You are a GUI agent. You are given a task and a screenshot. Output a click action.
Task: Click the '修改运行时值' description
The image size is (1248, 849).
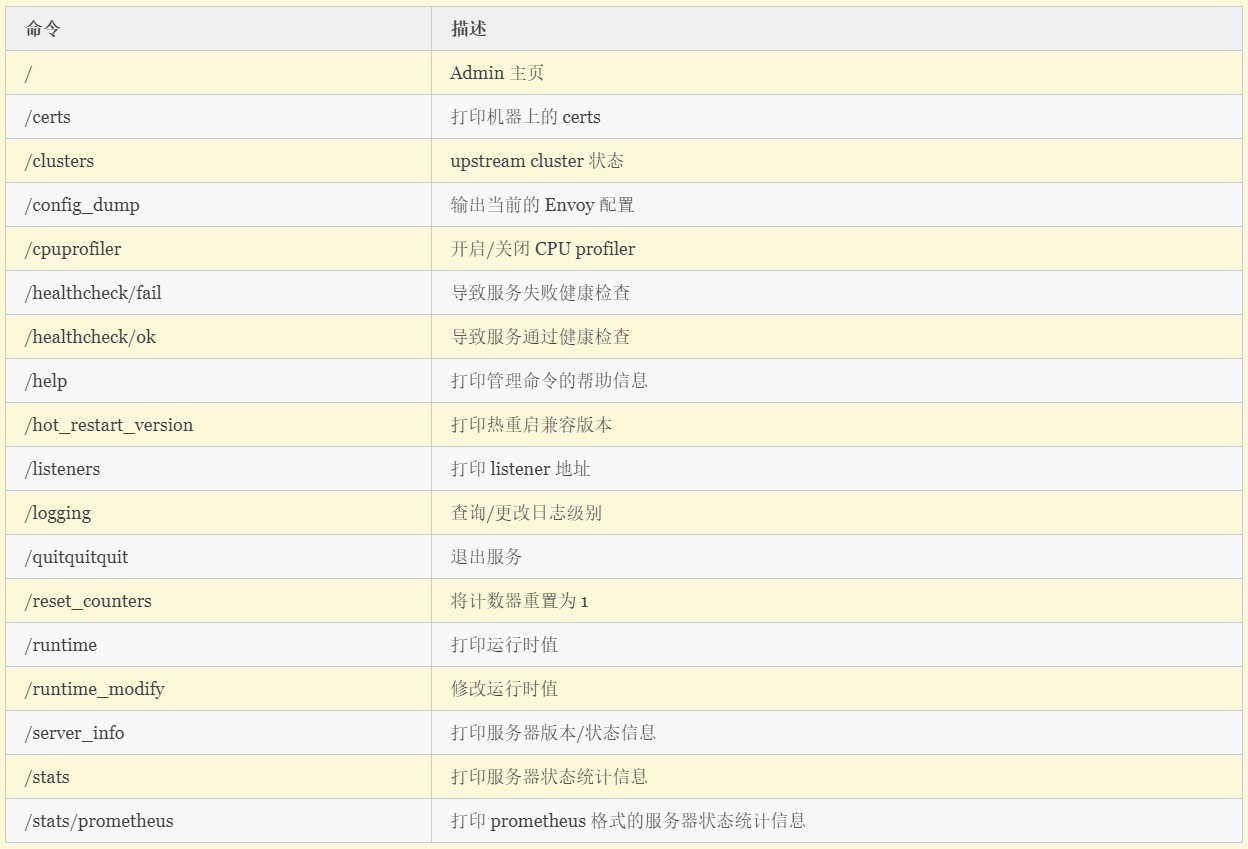[x=504, y=689]
